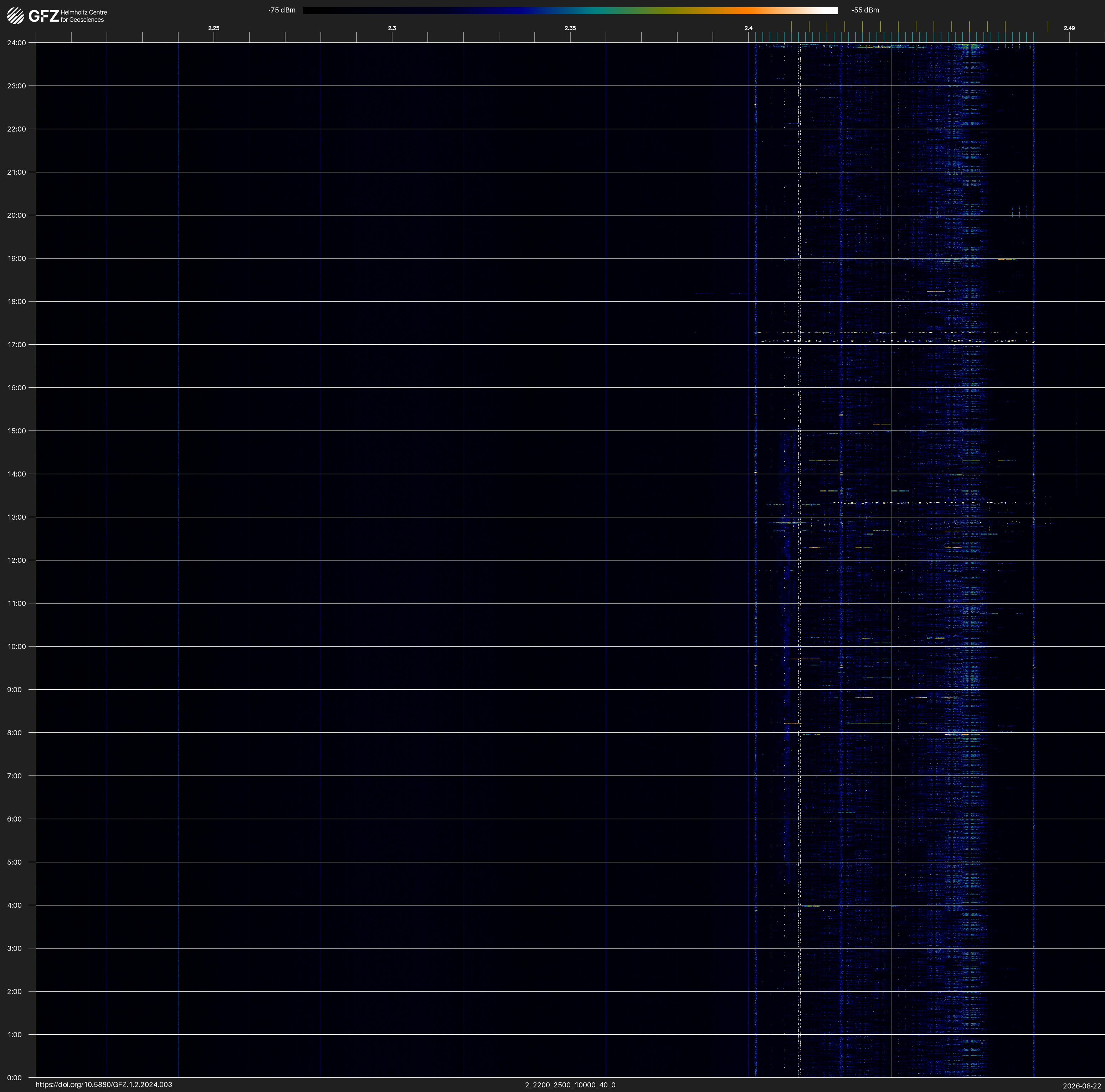Click the 4:00 time label

click(x=15, y=905)
